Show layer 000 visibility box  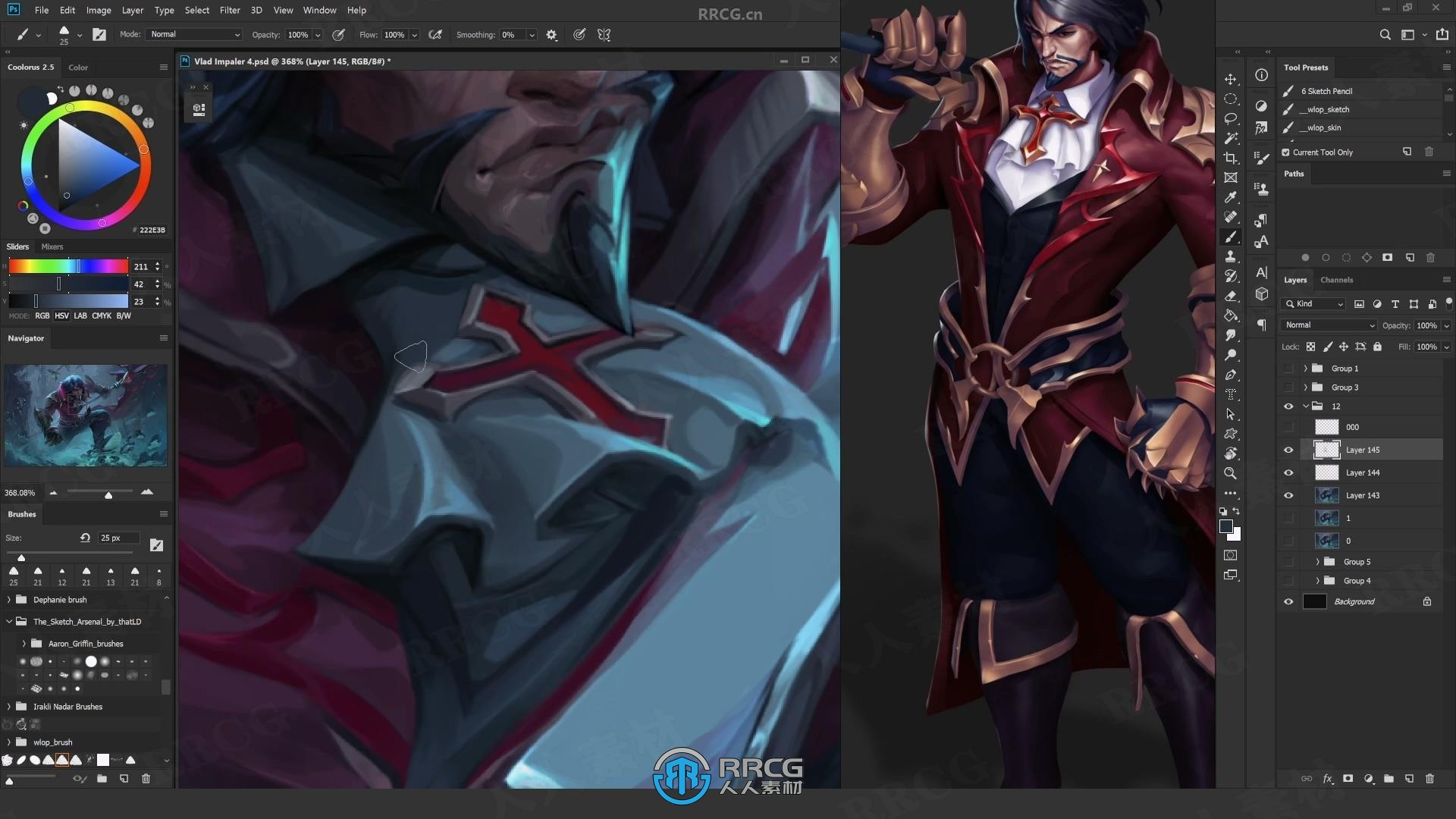tap(1288, 427)
